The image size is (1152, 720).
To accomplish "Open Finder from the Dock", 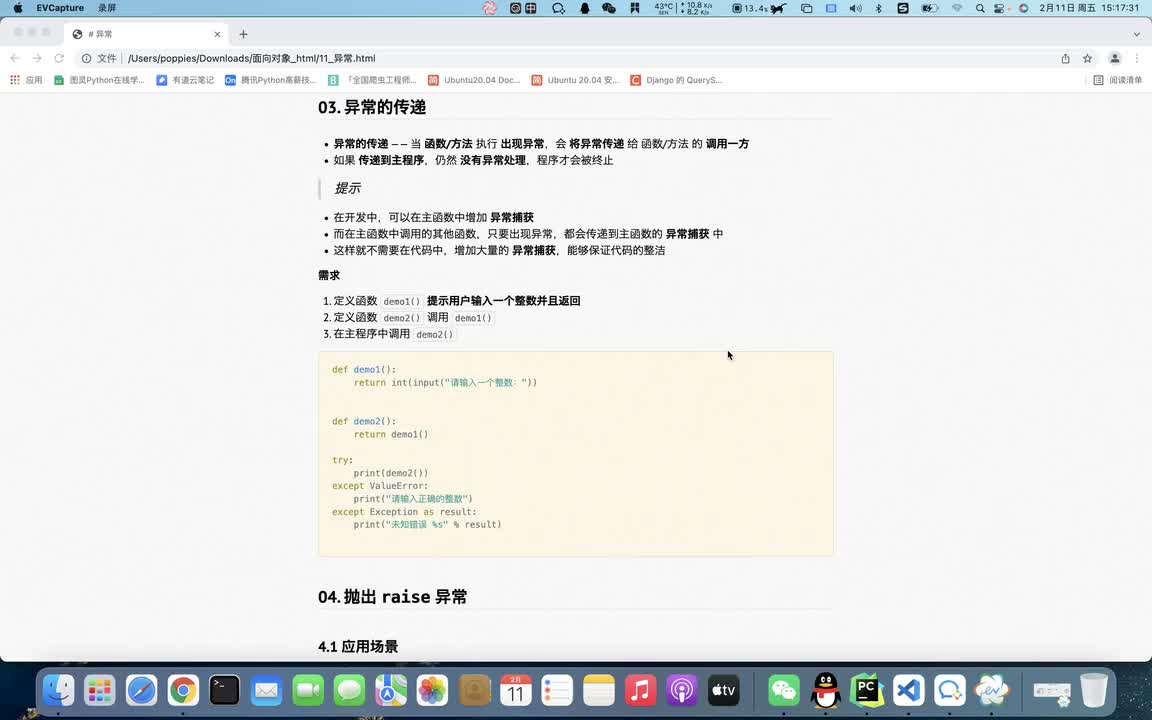I will pyautogui.click(x=58, y=691).
